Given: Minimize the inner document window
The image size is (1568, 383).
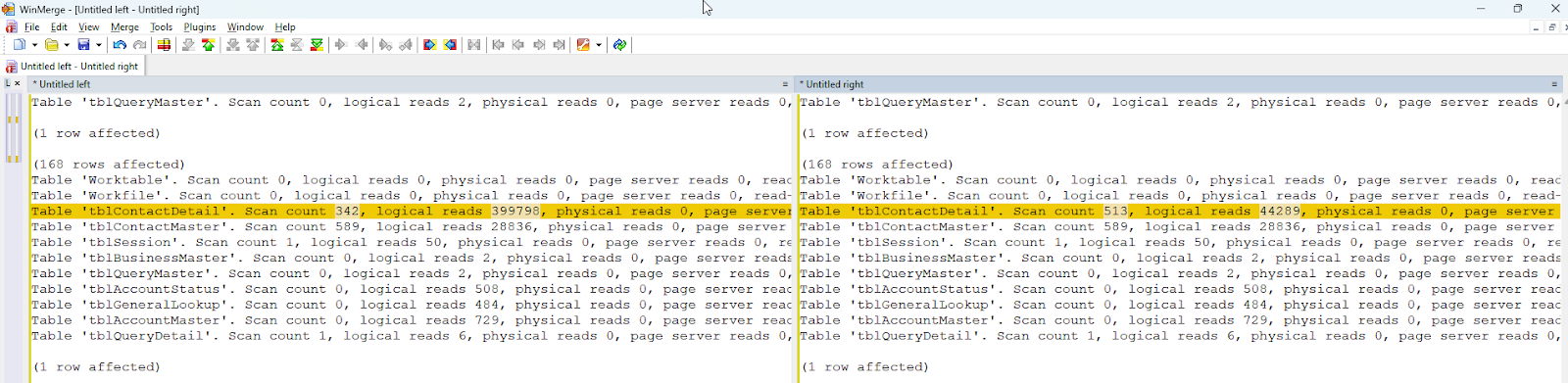Looking at the screenshot, I should point(1536,27).
